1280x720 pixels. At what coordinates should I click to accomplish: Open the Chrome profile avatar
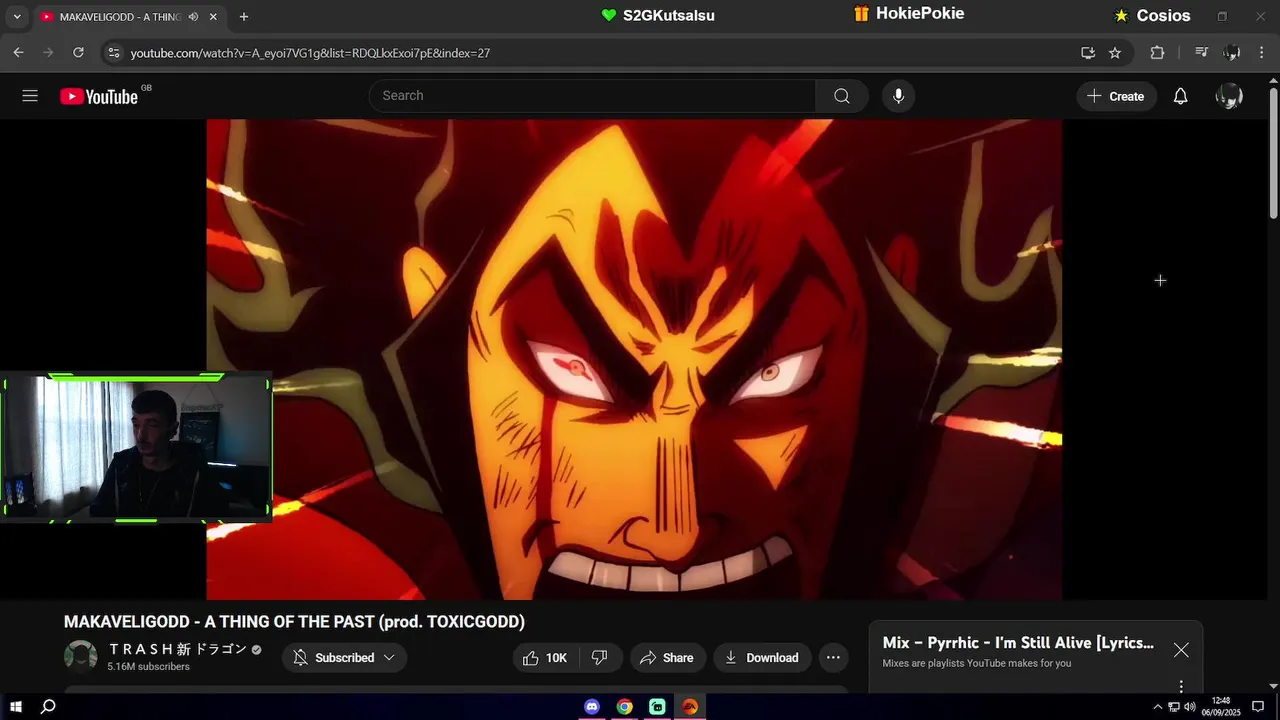1232,53
